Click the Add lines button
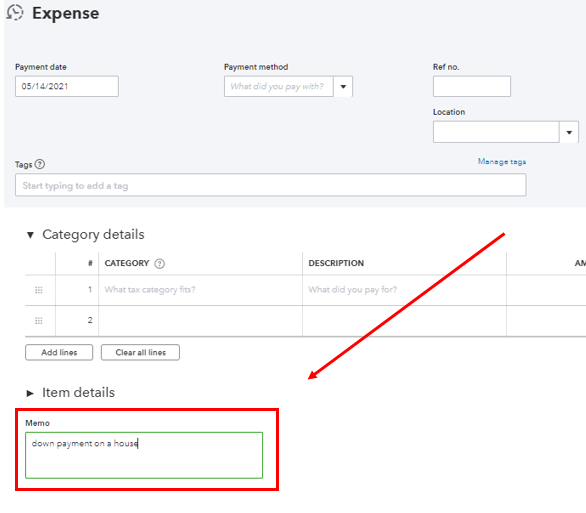Image resolution: width=586 pixels, height=513 pixels. point(59,352)
